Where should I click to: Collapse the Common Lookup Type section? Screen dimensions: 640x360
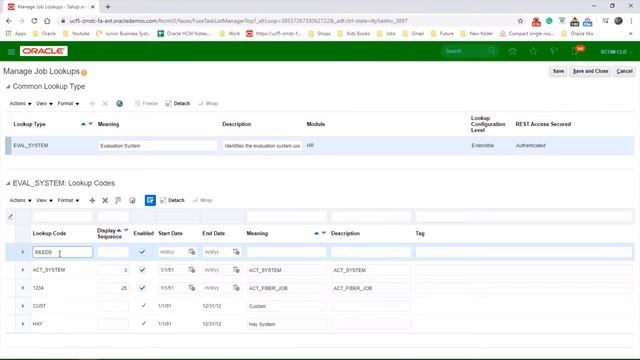pos(8,87)
